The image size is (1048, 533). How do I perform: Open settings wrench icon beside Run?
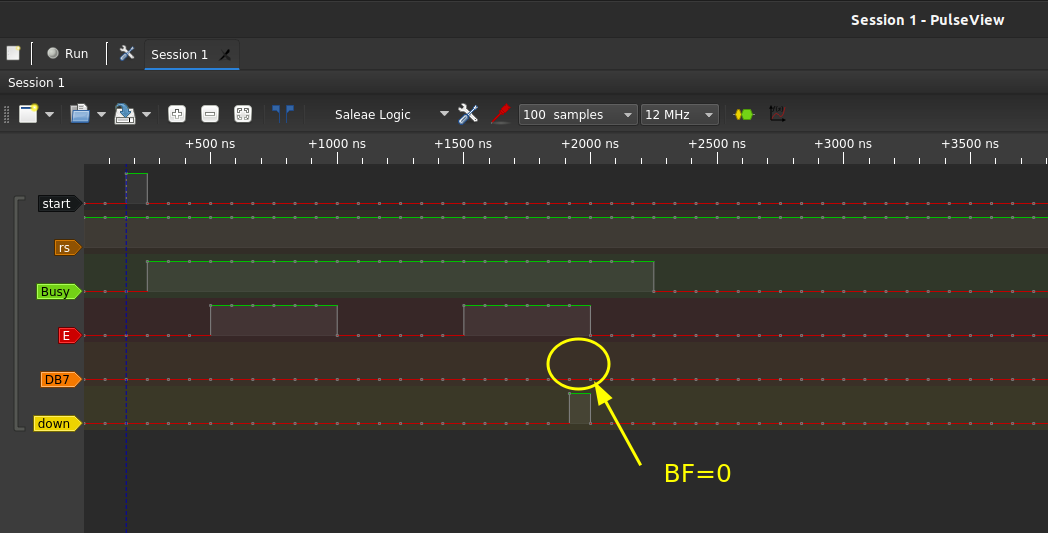click(126, 54)
